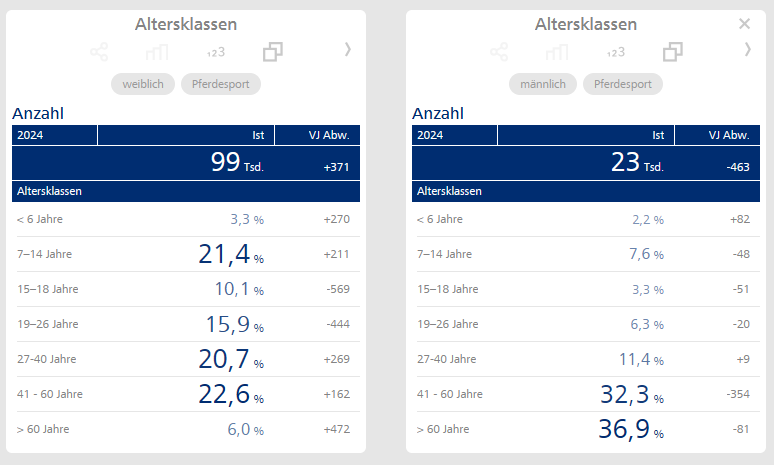774x465 pixels.
Task: Select the > 60 Jahre row in männlich table
Action: (586, 429)
